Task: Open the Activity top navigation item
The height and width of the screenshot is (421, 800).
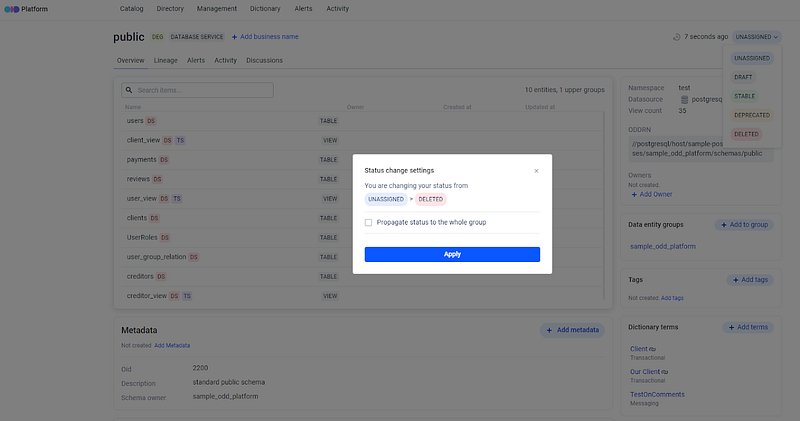Action: (x=338, y=9)
